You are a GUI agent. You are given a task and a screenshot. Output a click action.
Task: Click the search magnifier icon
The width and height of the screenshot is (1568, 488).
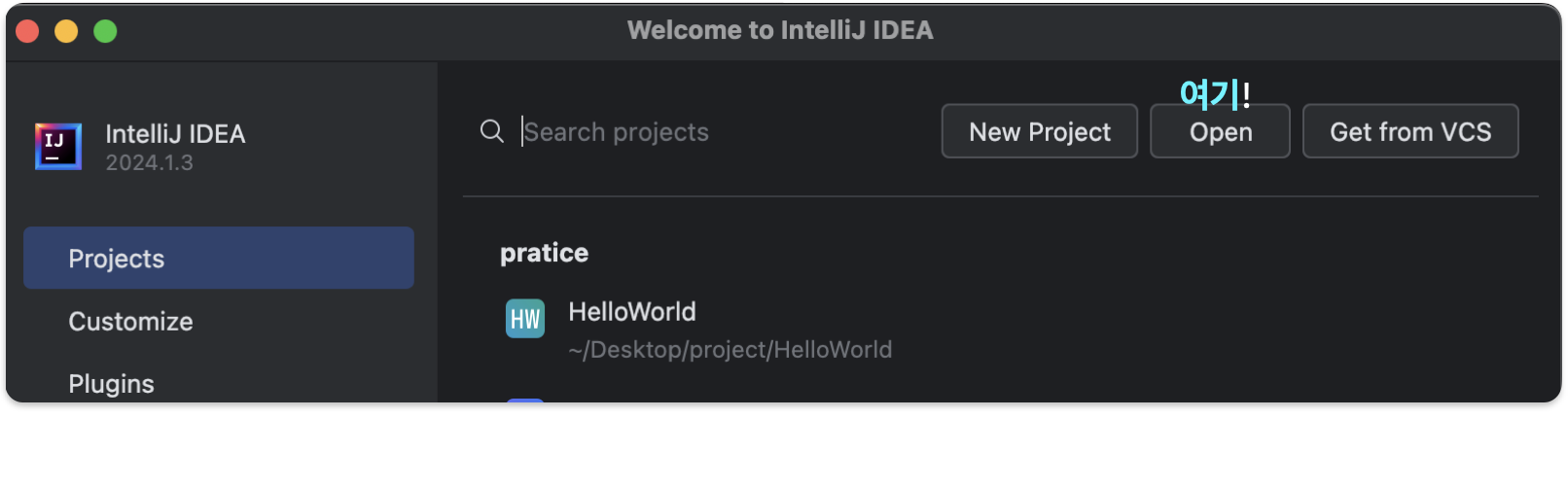pos(492,131)
